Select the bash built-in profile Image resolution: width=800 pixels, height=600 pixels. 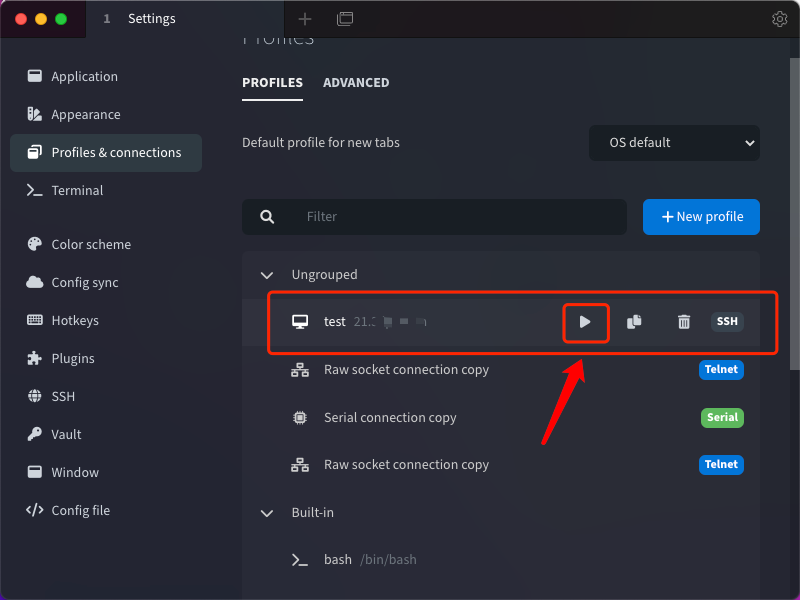coord(338,560)
